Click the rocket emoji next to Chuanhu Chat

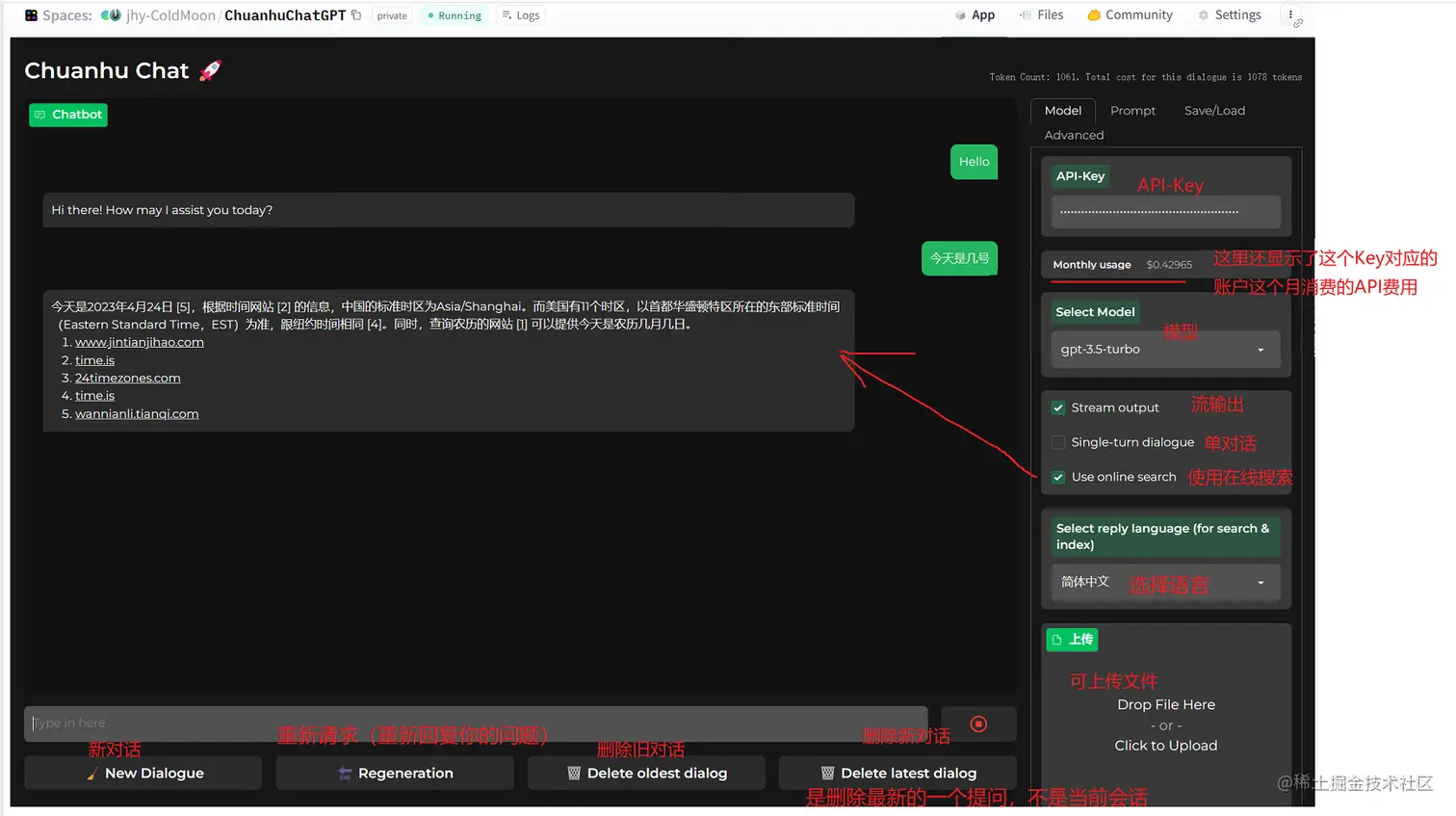[x=210, y=70]
